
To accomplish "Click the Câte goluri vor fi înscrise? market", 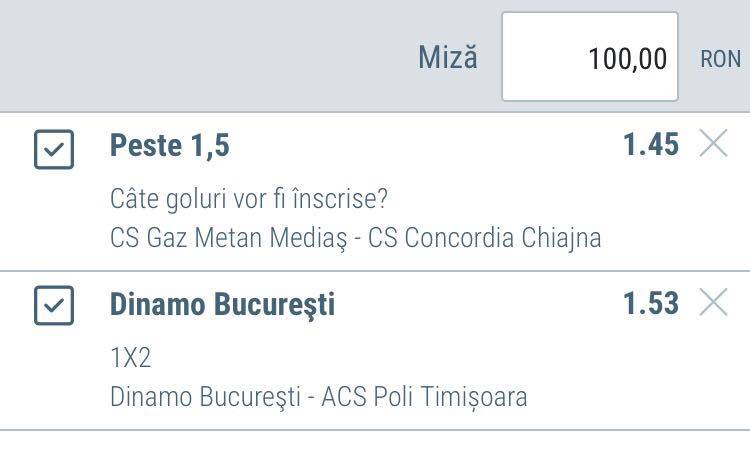I will pyautogui.click(x=249, y=198).
